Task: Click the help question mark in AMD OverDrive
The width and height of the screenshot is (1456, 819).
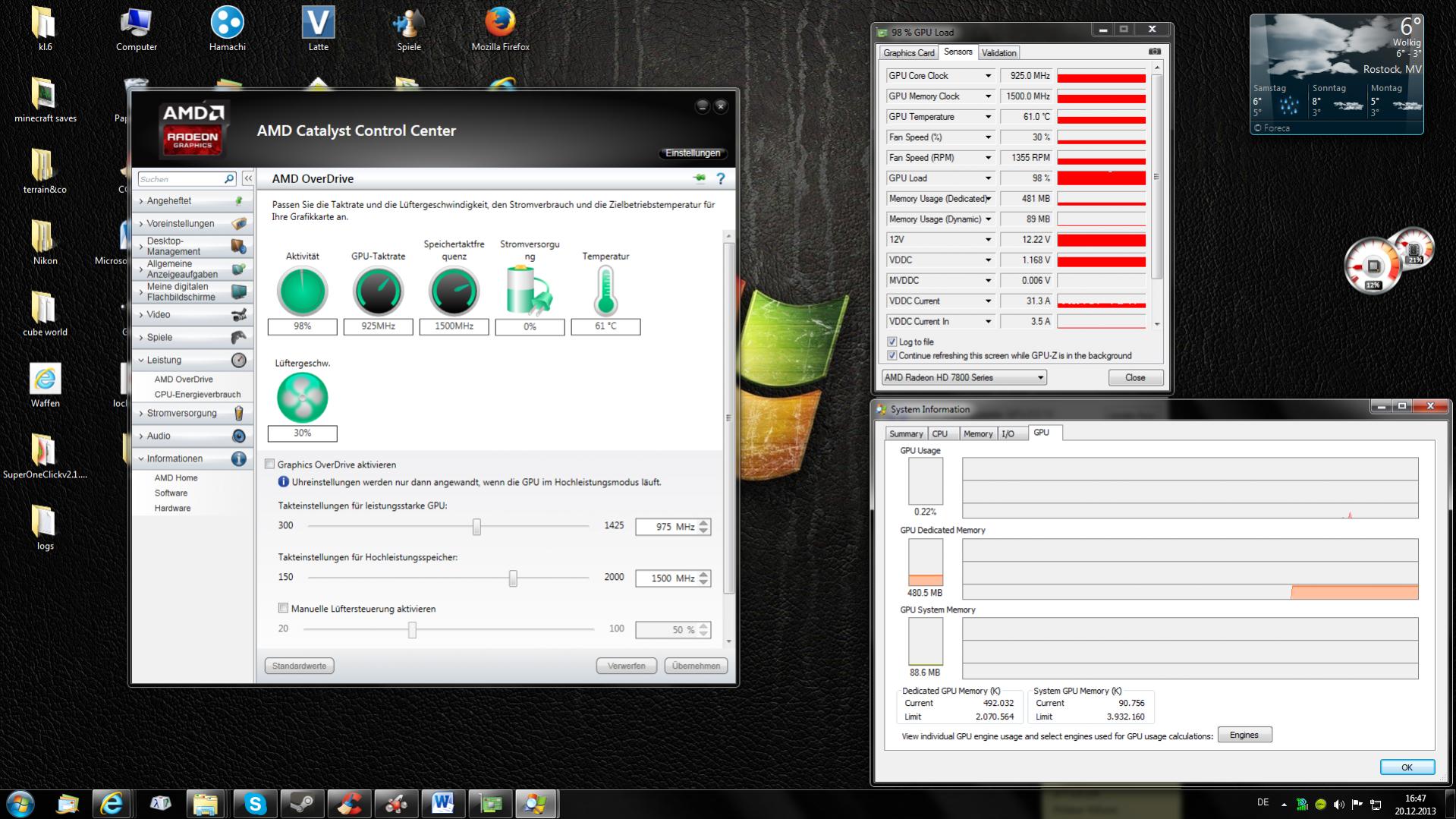Action: point(721,178)
